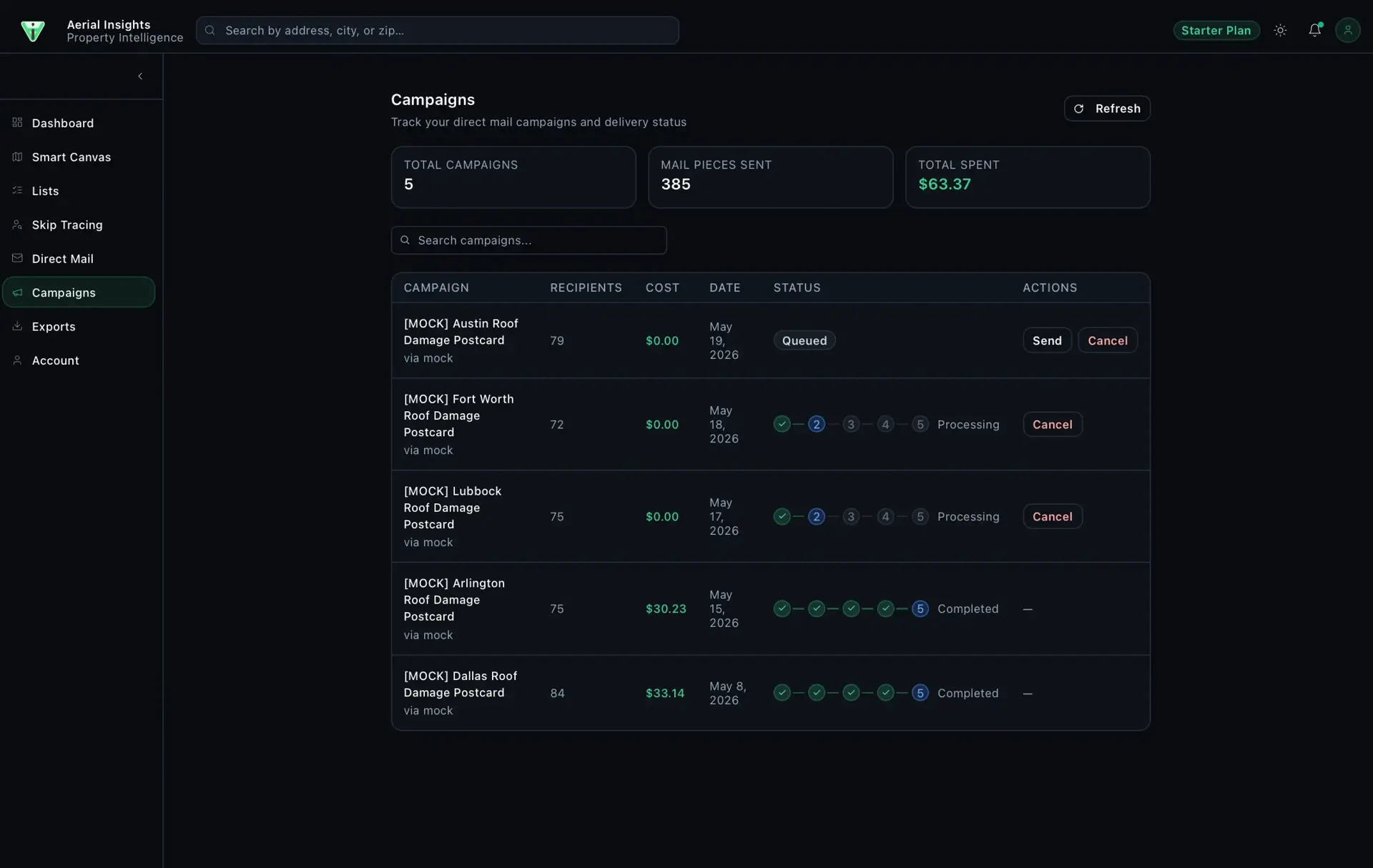Click step 5 circle in Lubbock progress

click(920, 516)
